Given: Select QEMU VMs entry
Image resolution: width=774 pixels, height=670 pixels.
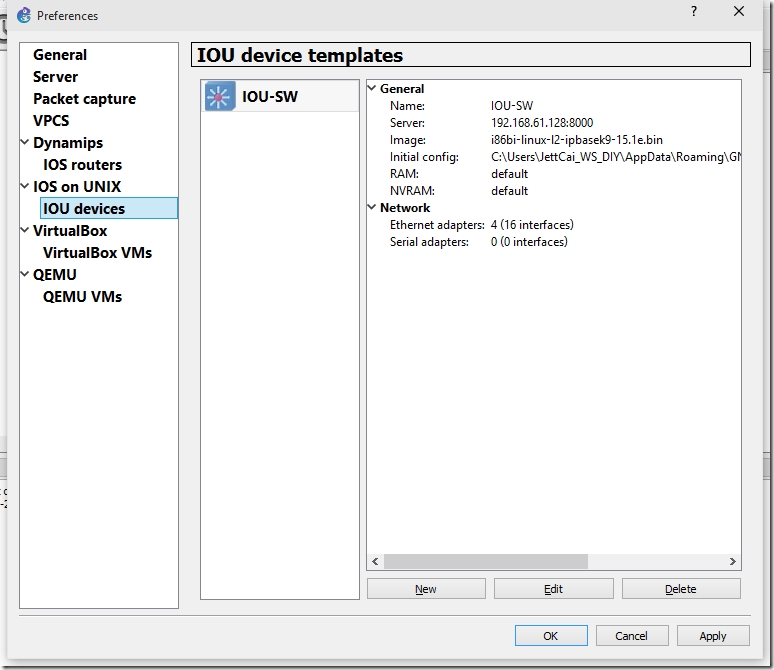Looking at the screenshot, I should 82,297.
